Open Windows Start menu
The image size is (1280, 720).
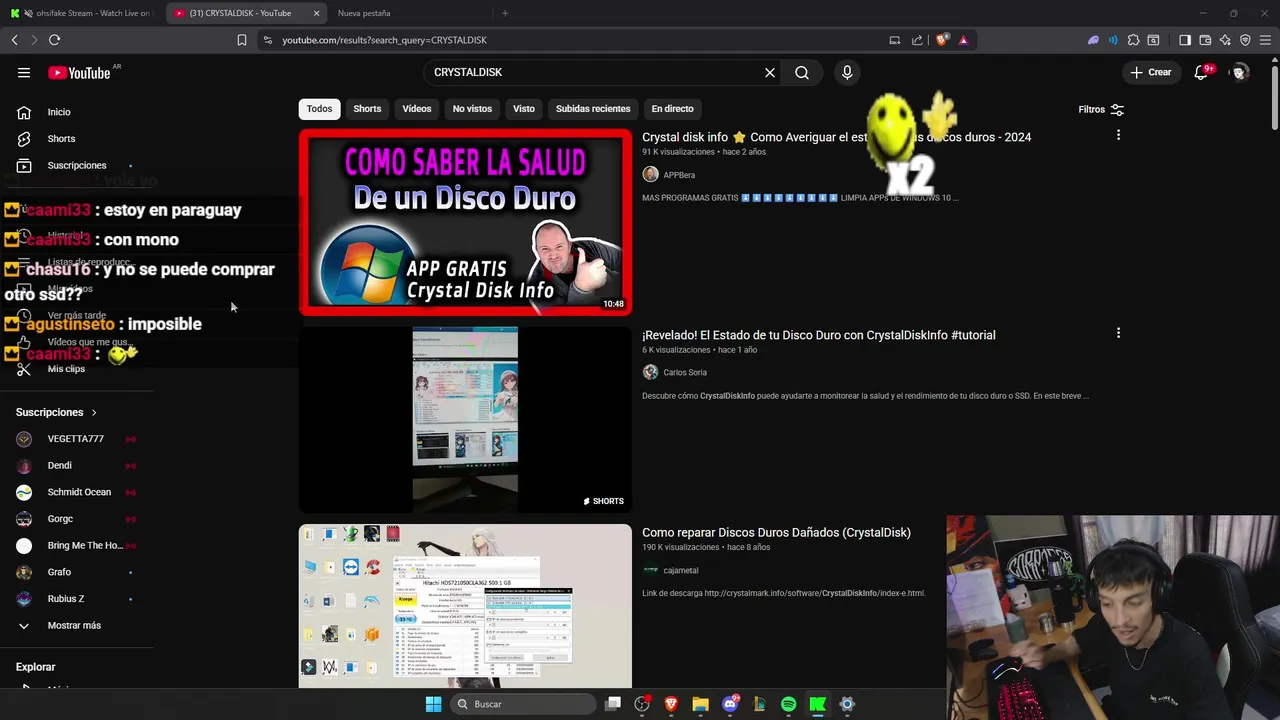coord(433,704)
